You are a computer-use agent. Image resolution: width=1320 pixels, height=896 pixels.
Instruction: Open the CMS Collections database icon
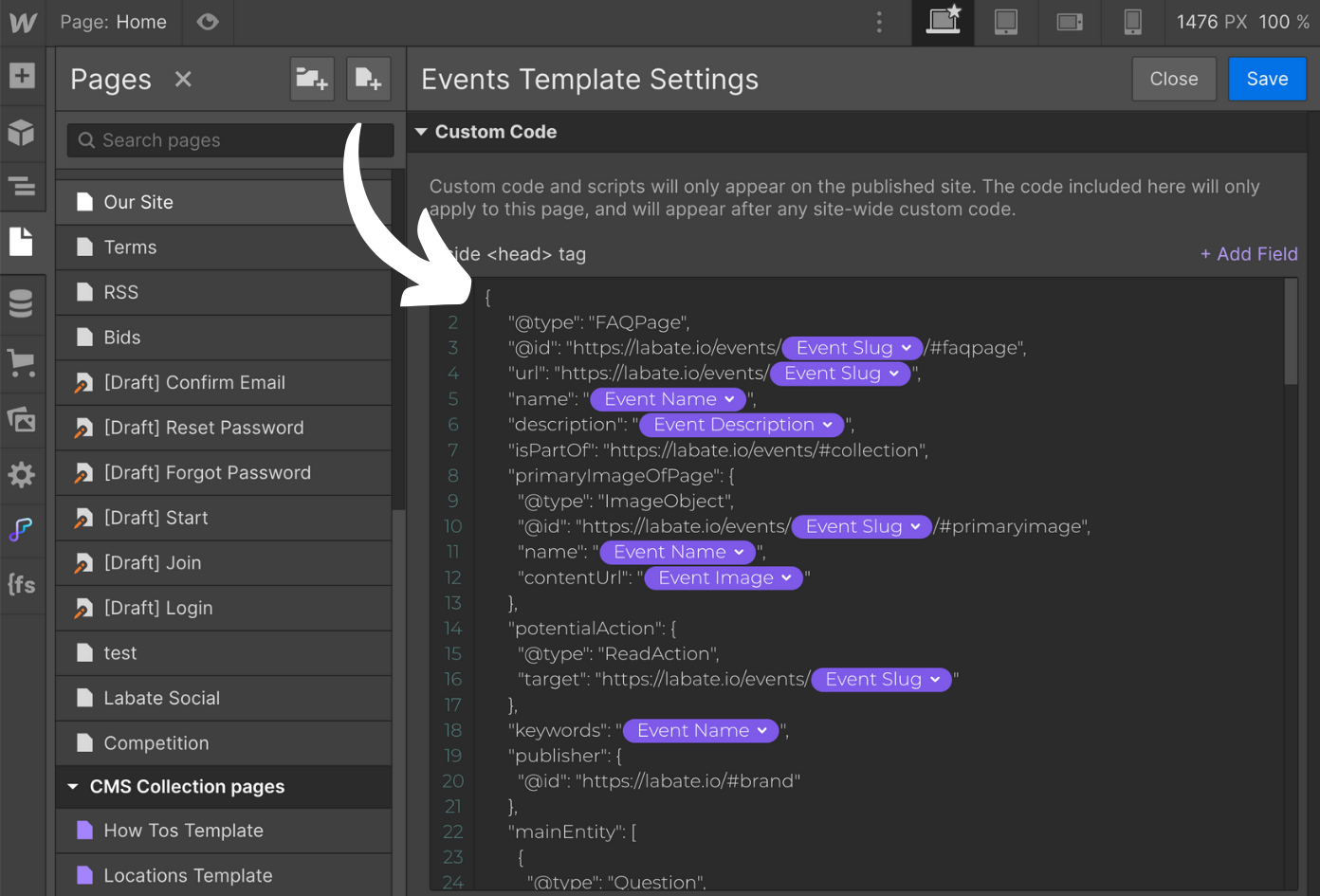tap(22, 303)
